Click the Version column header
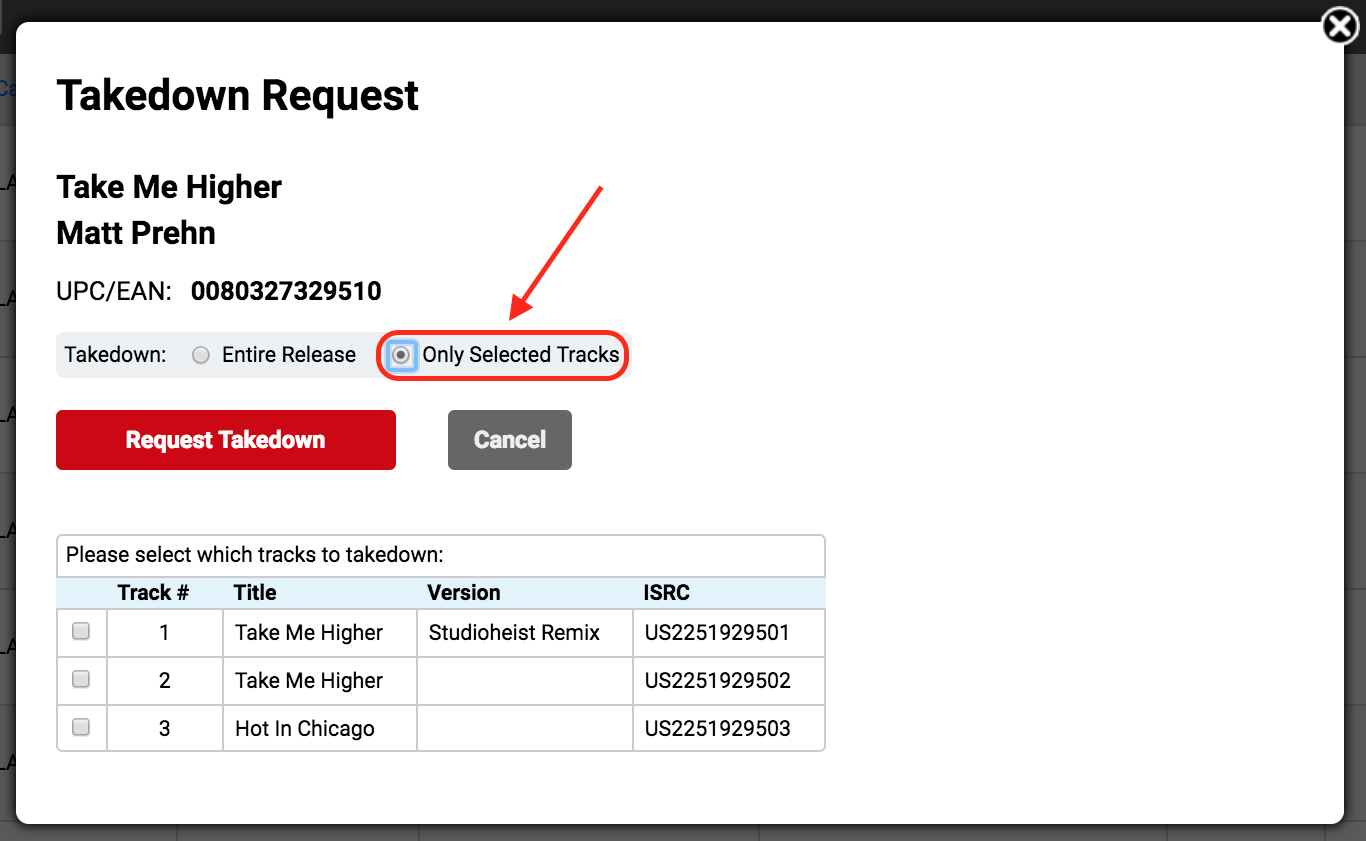Screen dimensions: 1366x841 [x=464, y=592]
